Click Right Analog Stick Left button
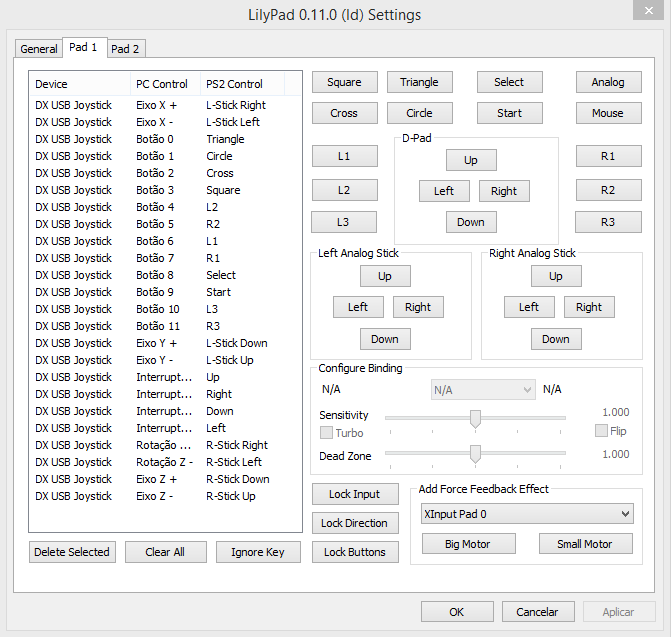671x637 pixels. 529,307
